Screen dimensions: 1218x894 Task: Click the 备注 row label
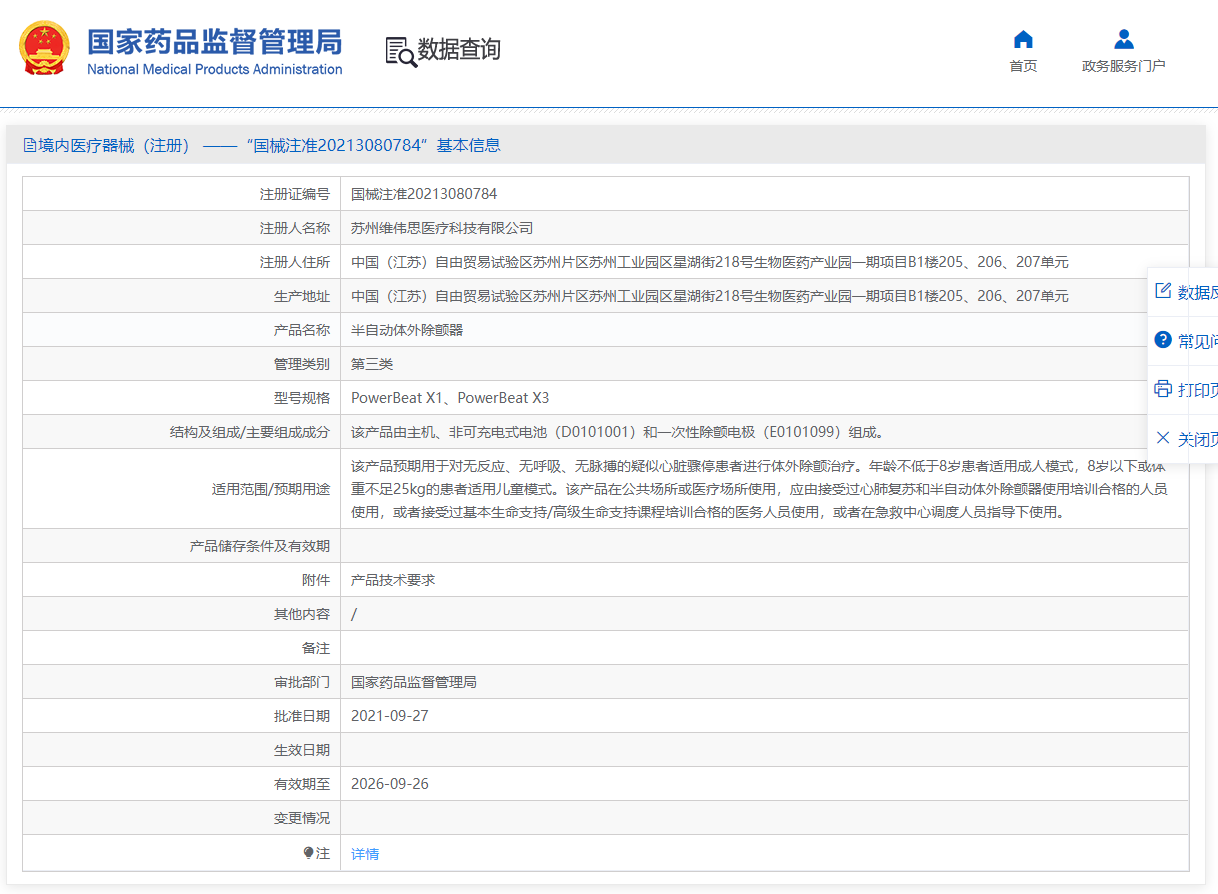(316, 648)
